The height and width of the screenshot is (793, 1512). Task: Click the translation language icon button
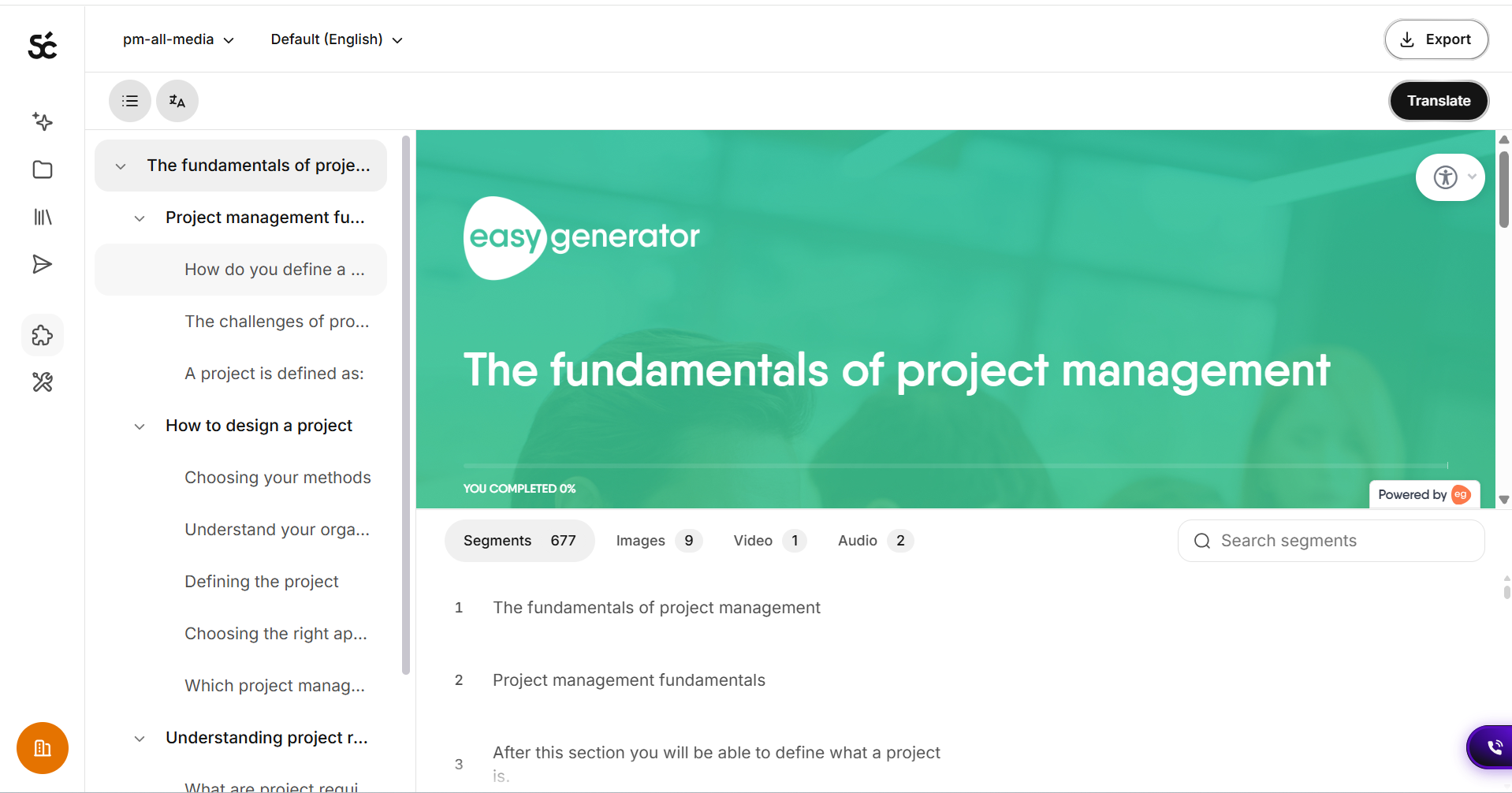177,101
